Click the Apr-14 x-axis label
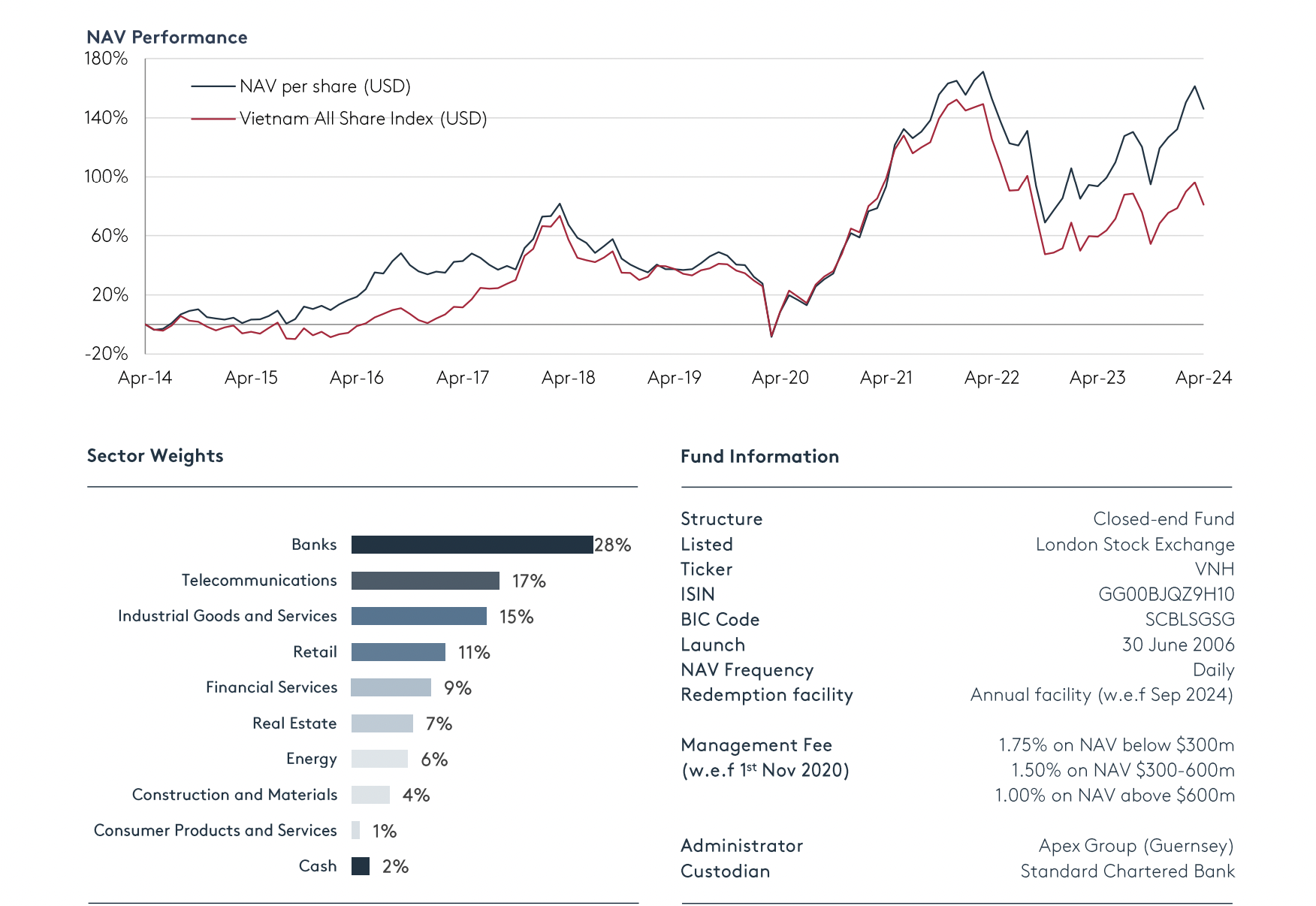This screenshot has height=906, width=1316. [145, 378]
